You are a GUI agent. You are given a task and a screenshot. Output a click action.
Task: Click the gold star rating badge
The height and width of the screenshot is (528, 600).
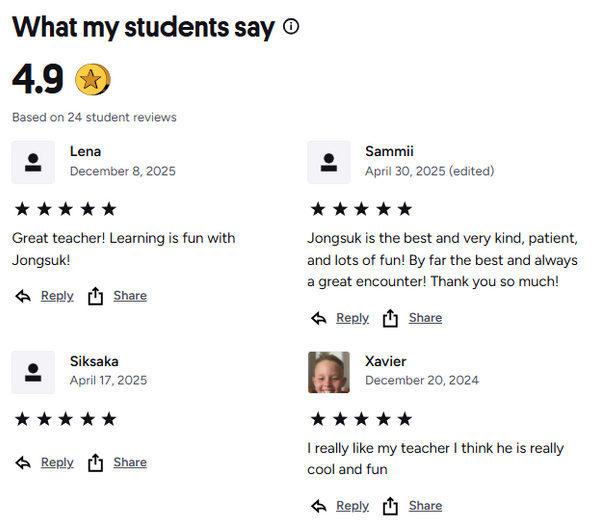click(x=92, y=79)
